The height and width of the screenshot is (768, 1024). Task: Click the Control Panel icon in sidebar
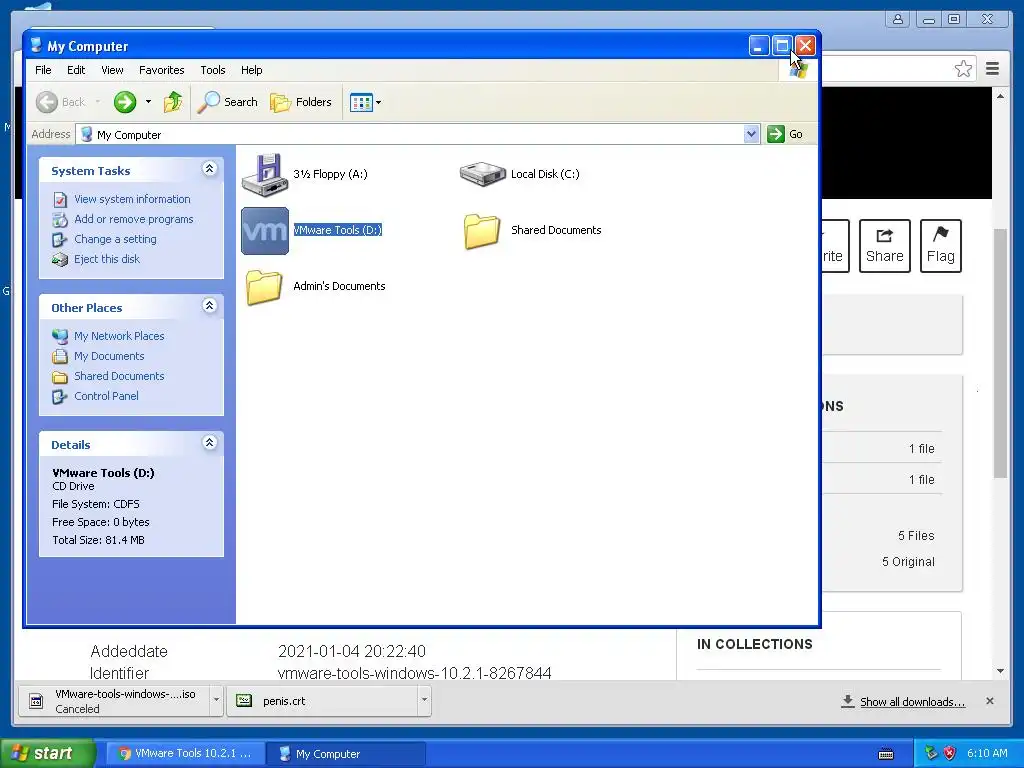[x=60, y=396]
